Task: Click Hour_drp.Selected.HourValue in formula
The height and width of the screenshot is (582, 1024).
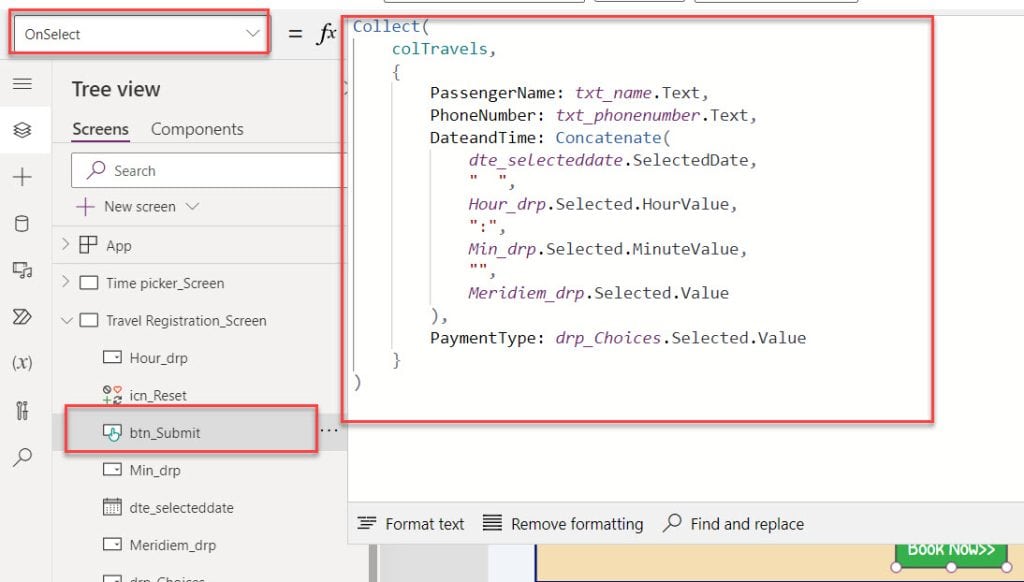Action: point(598,204)
